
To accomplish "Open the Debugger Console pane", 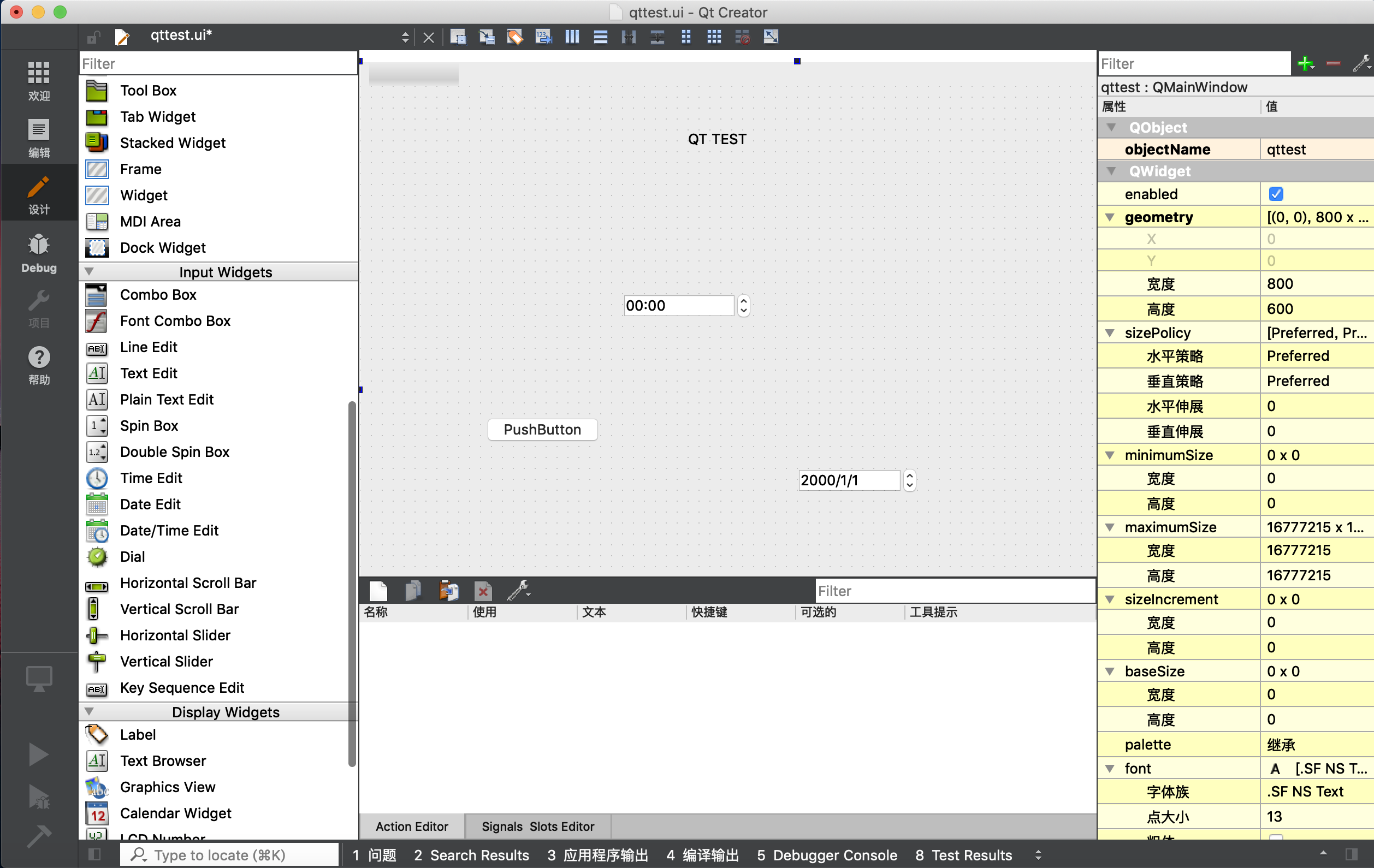I will (827, 855).
